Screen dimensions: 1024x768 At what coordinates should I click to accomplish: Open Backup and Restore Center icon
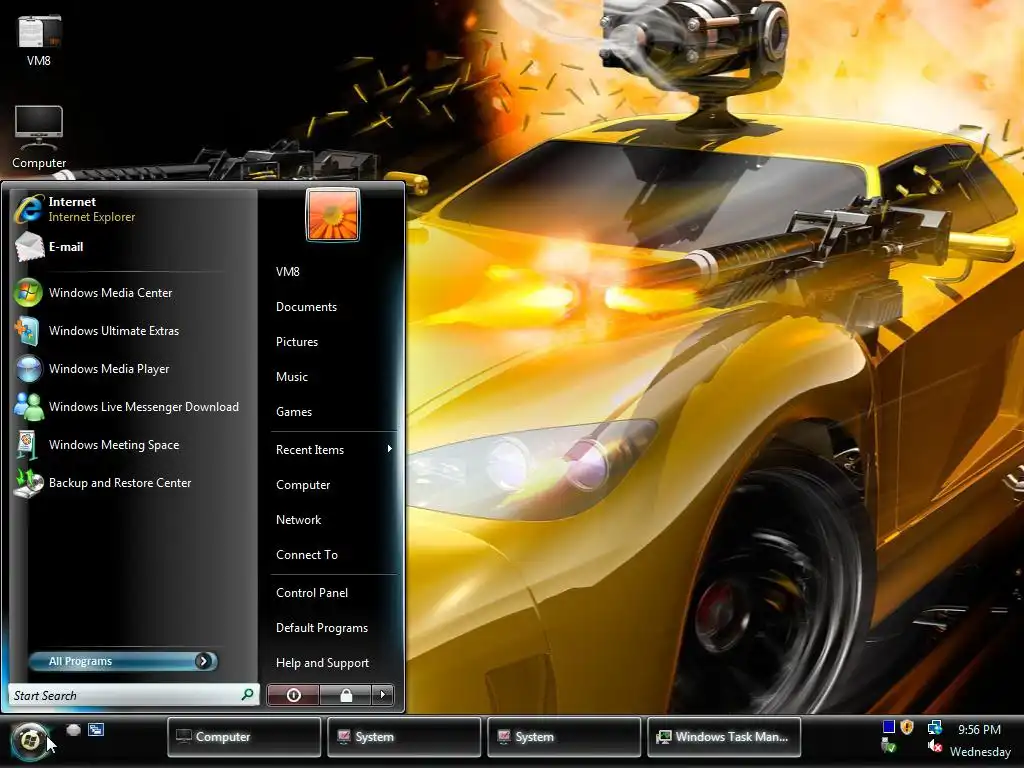click(29, 483)
